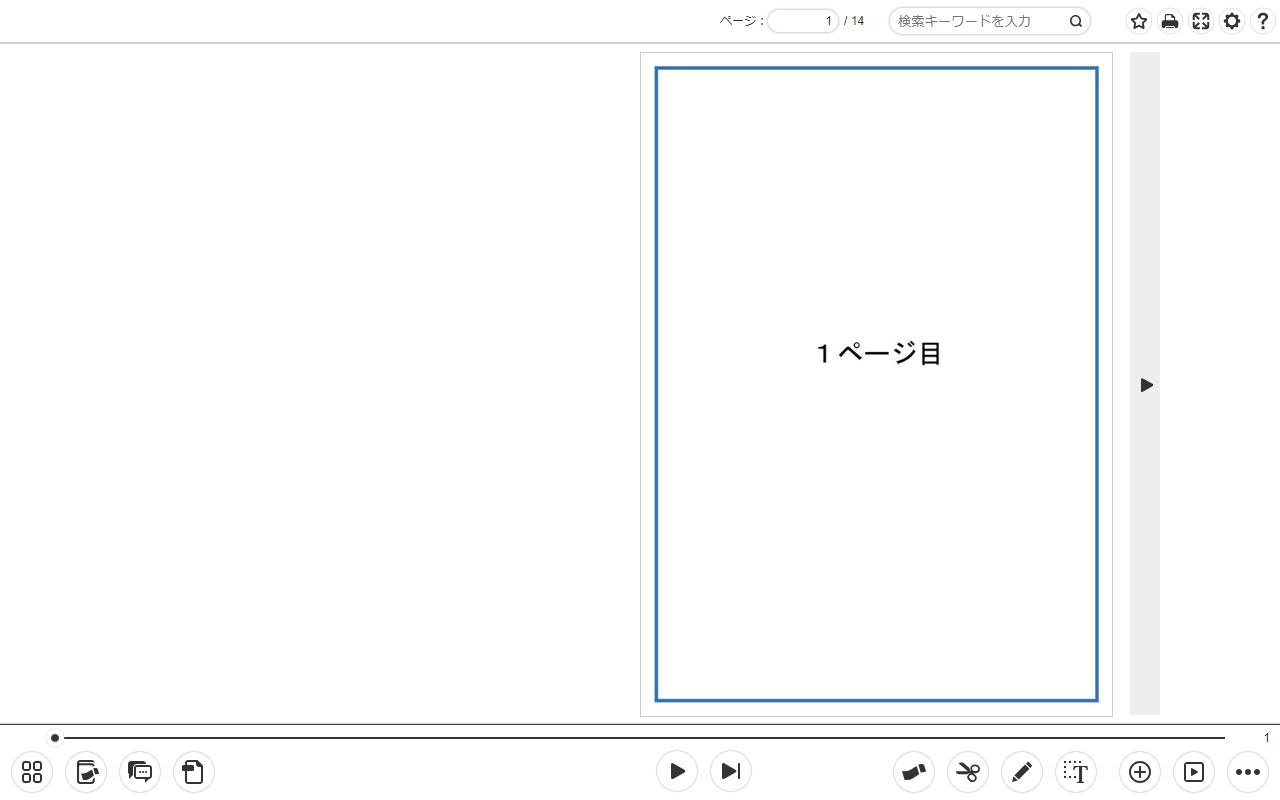Click the page number input field

coord(803,21)
